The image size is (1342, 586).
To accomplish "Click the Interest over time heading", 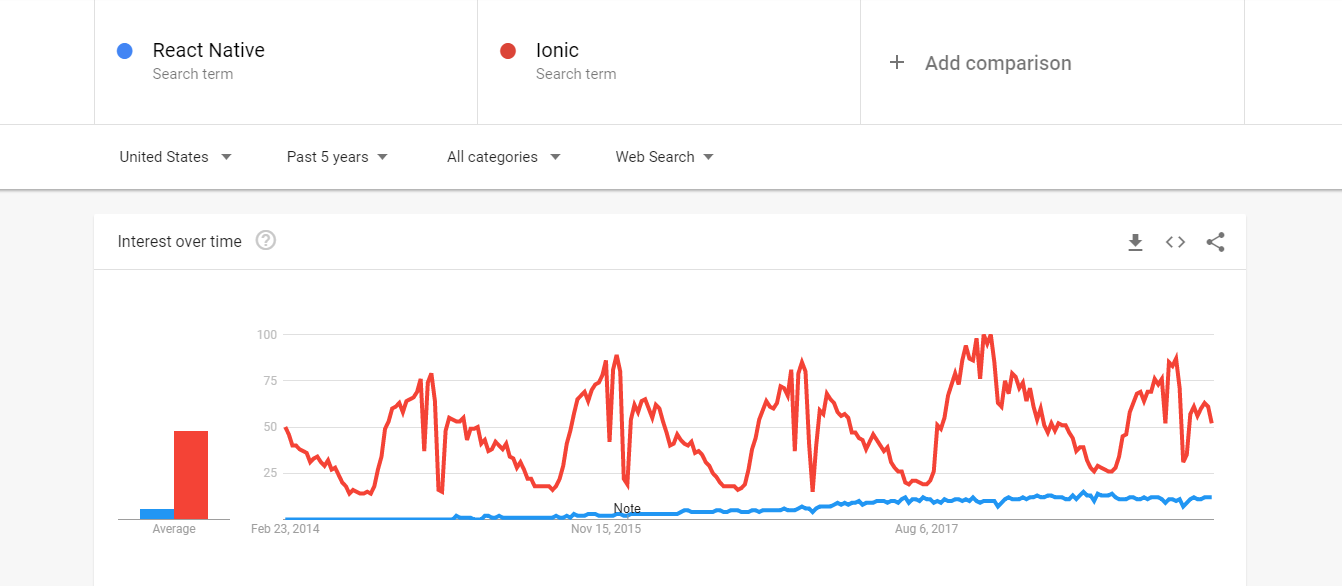I will click(180, 241).
